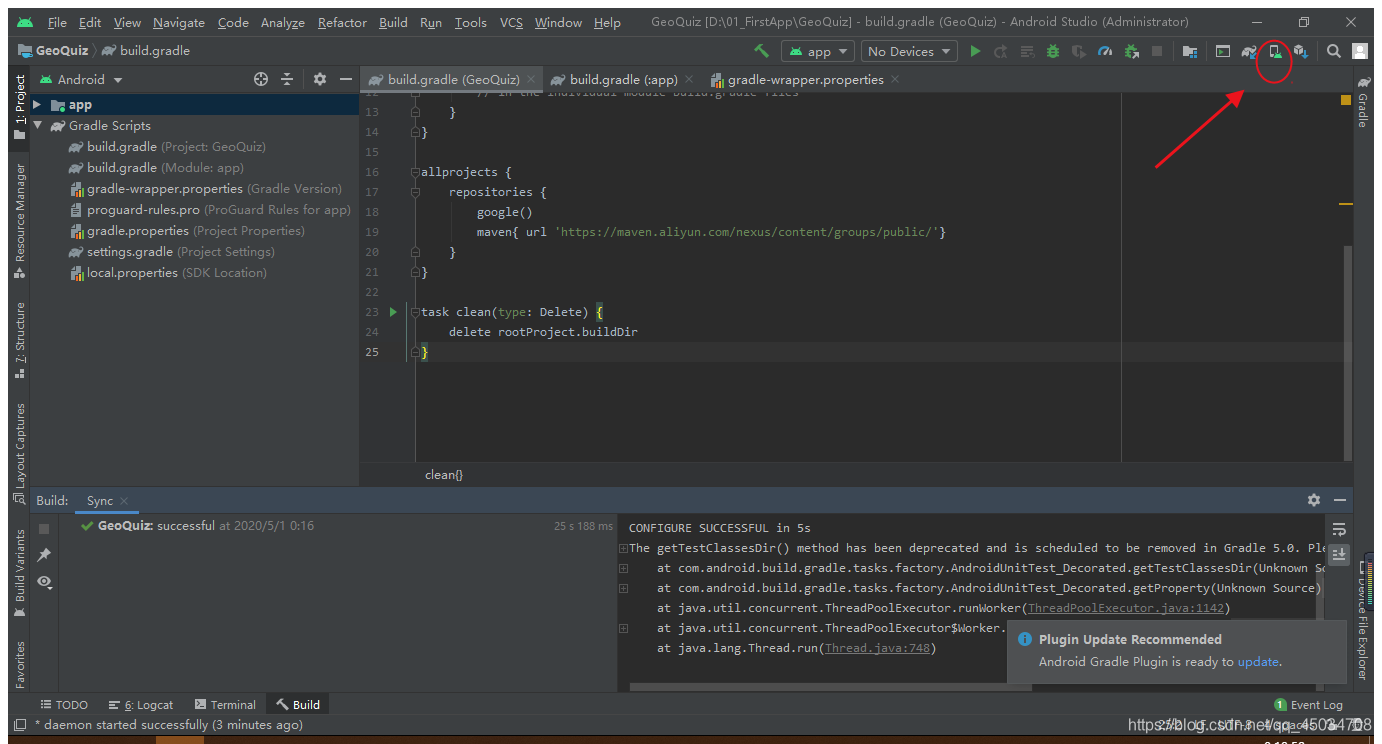Start debugging with the Debug icon
Viewport: 1382px width, 744px height.
(1052, 51)
